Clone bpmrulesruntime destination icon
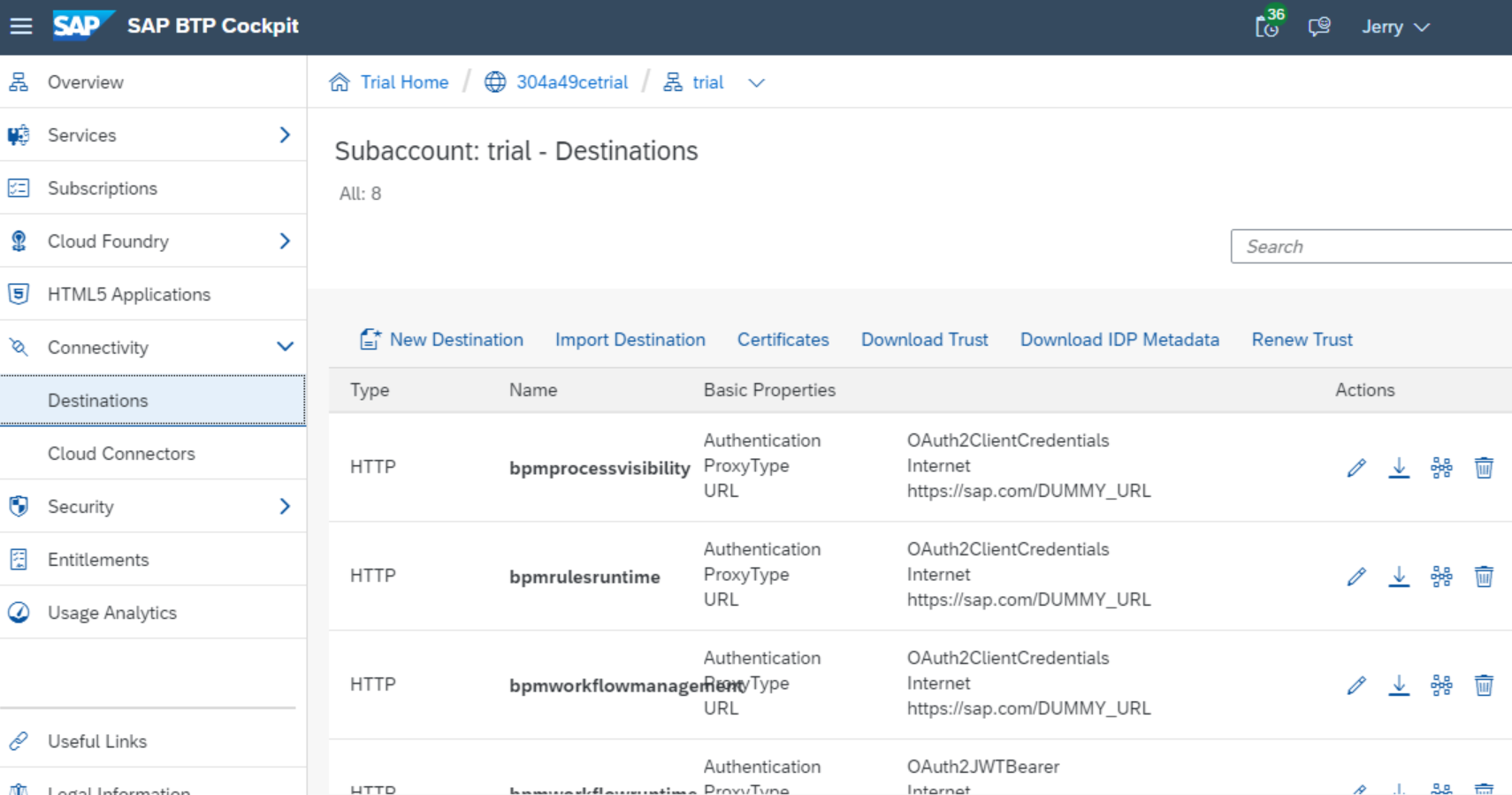The image size is (1512, 795). 1441,577
